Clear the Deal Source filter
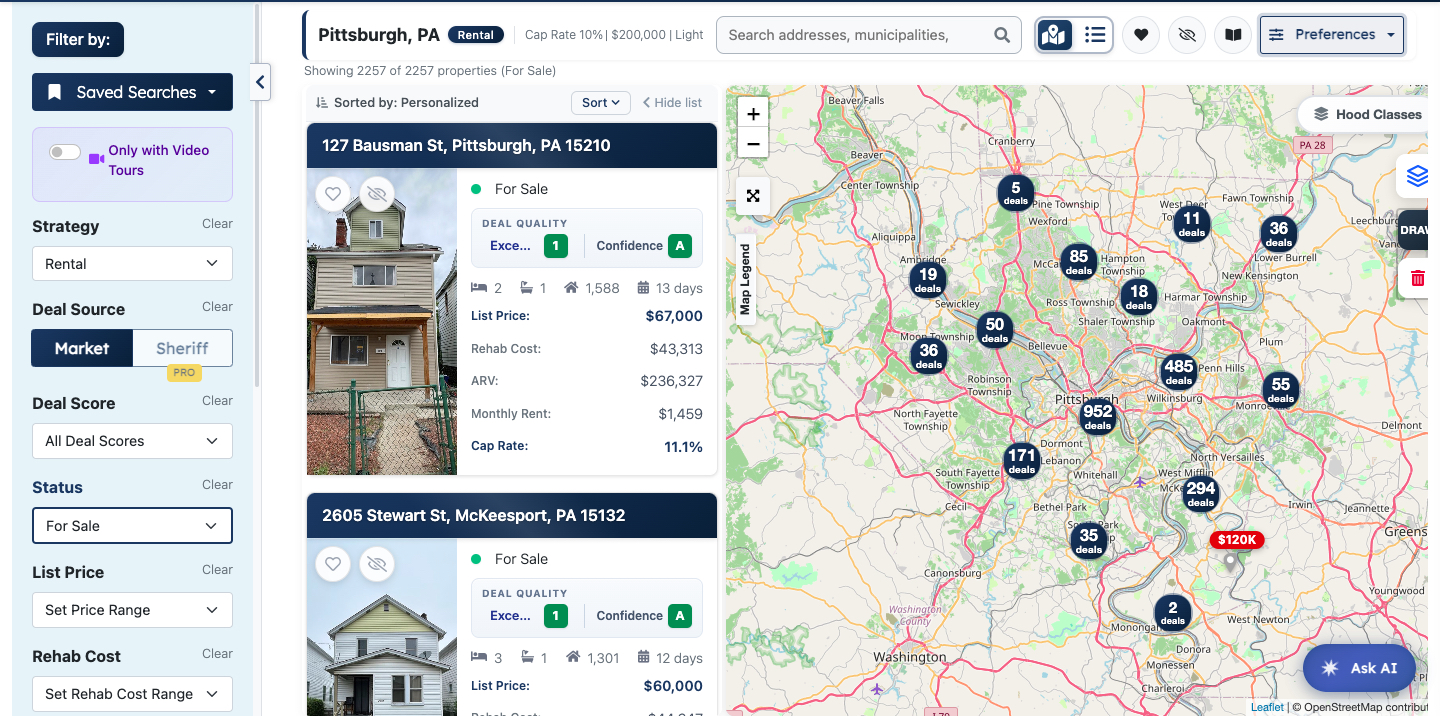Viewport: 1440px width, 716px height. coord(217,307)
